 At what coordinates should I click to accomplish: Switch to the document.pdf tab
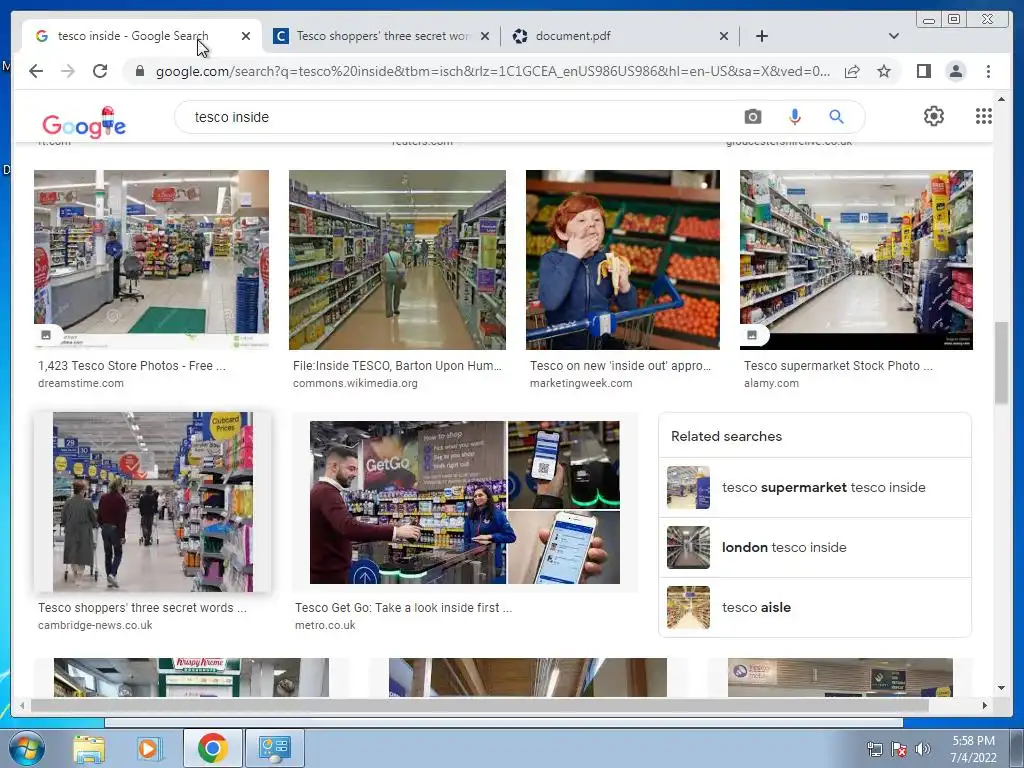tap(620, 36)
